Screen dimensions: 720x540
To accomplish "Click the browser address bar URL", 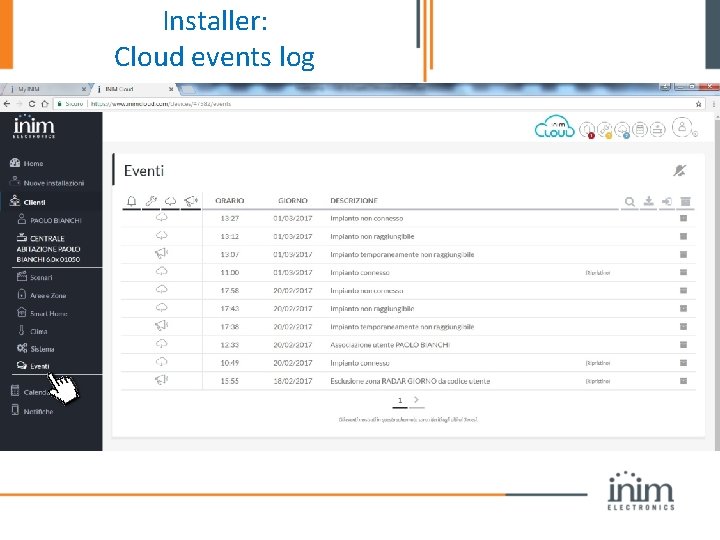I will click(x=161, y=104).
